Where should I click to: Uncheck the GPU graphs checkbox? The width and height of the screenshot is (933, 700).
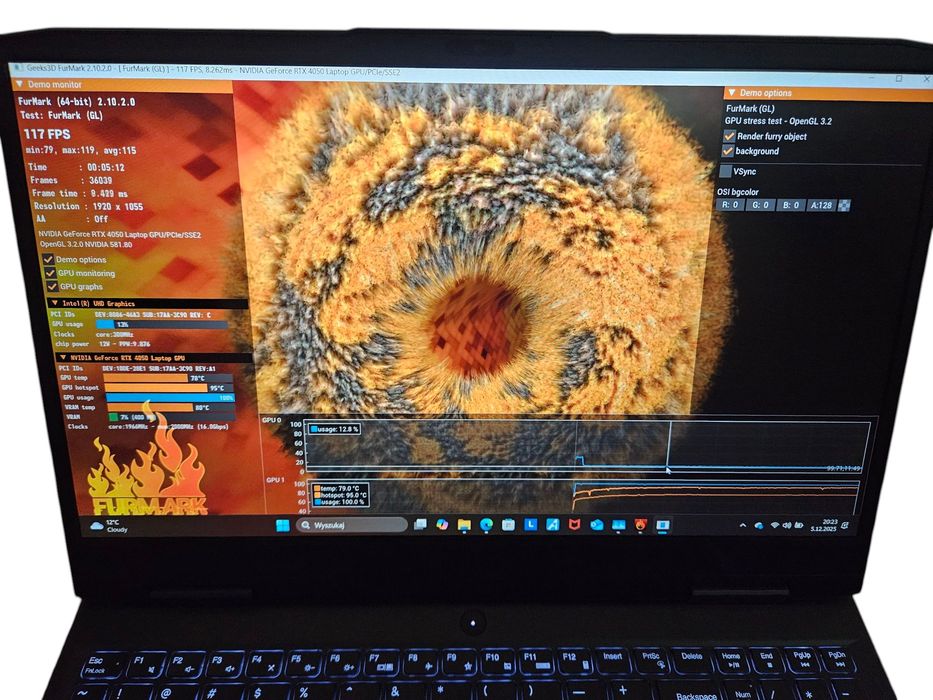tap(52, 287)
